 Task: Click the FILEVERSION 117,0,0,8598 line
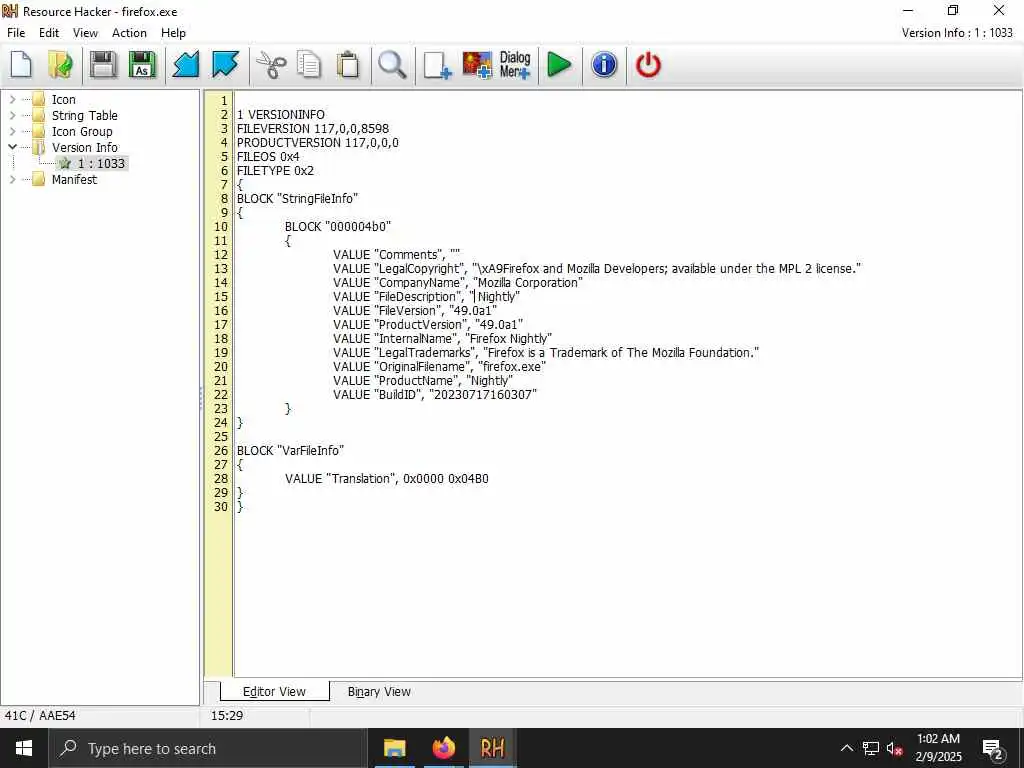point(313,129)
